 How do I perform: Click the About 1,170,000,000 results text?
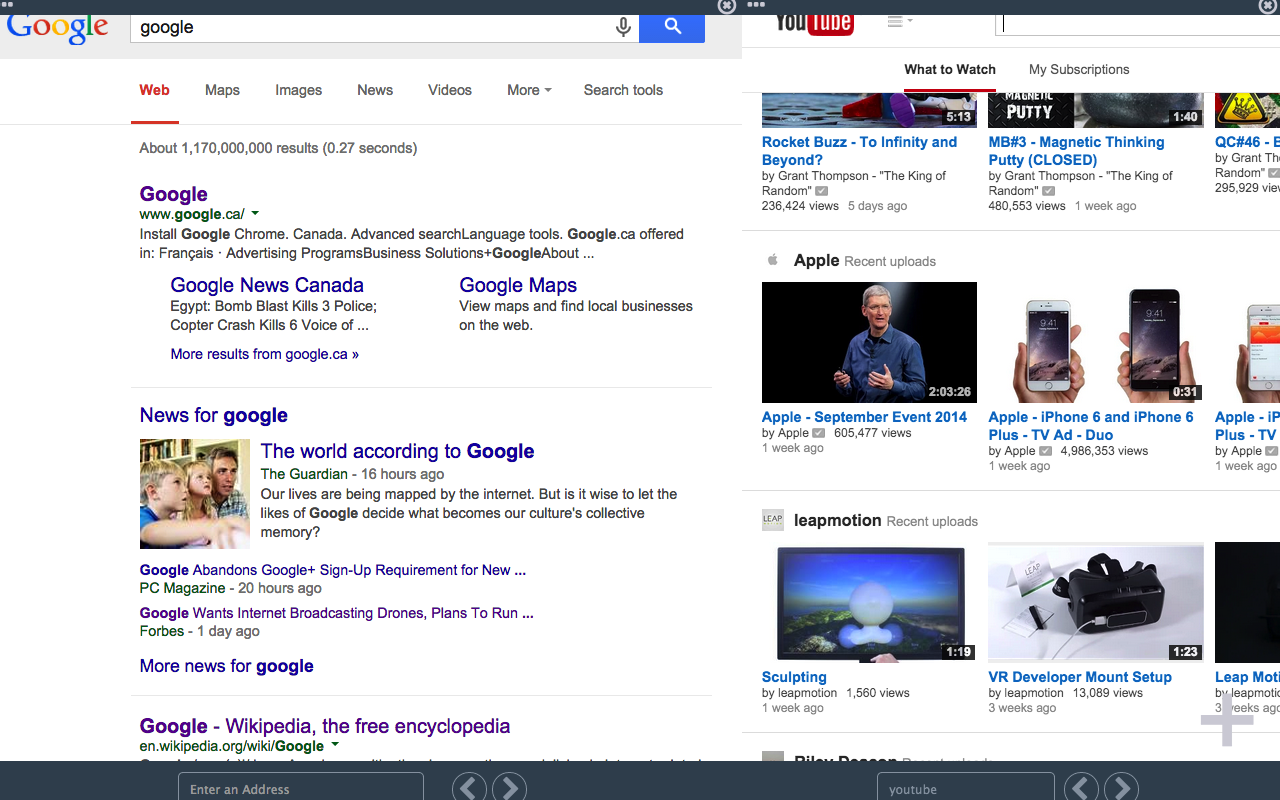tap(278, 148)
